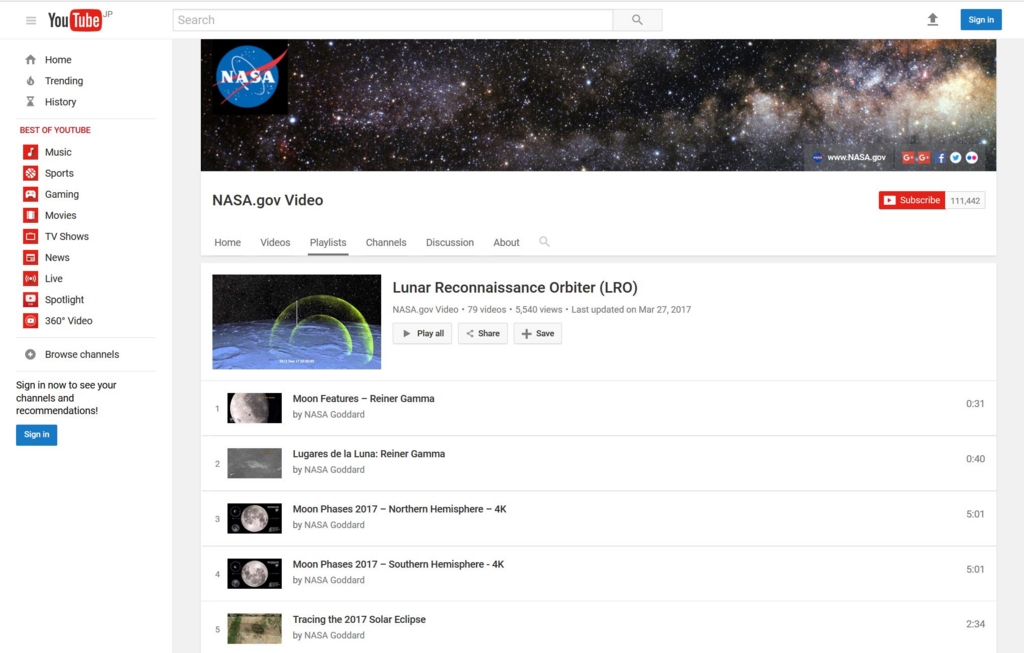Switch to the Videos tab
This screenshot has width=1024, height=653.
click(275, 242)
